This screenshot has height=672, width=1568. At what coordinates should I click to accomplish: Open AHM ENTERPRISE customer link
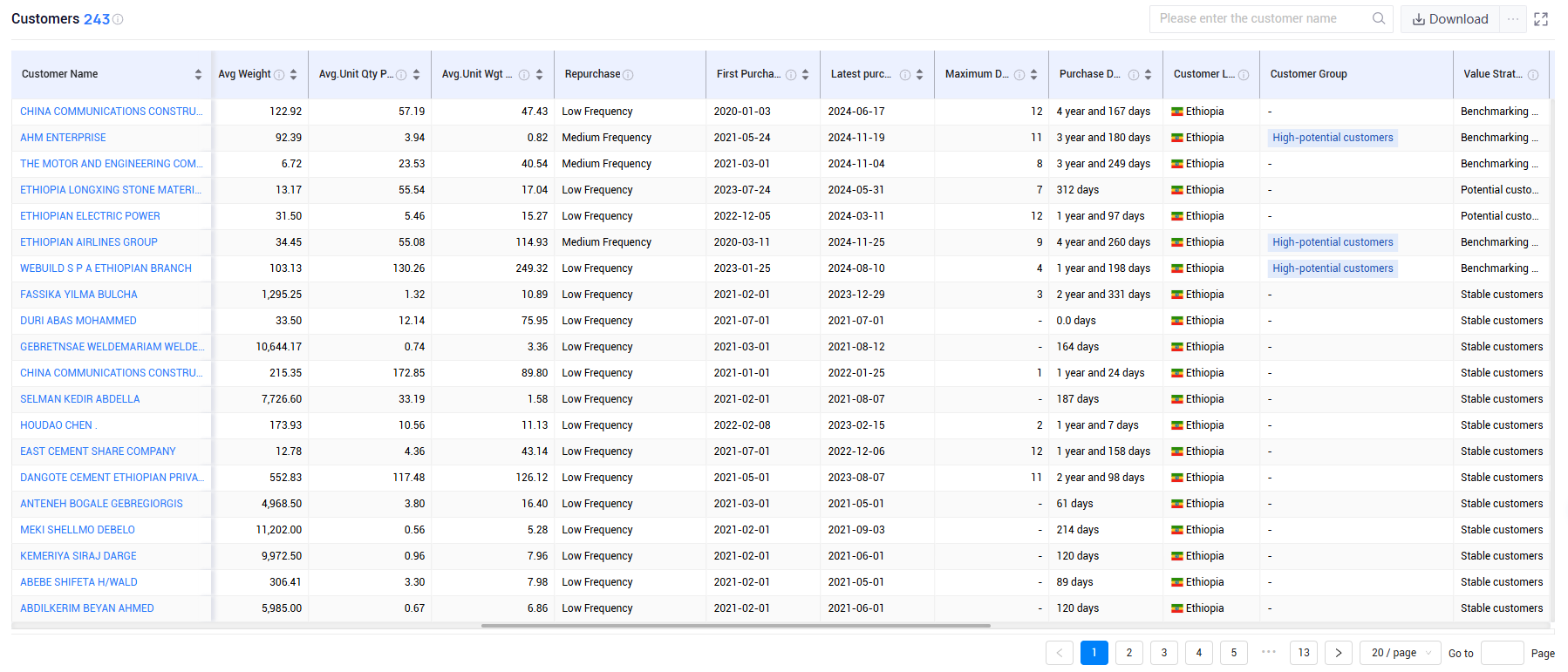63,138
